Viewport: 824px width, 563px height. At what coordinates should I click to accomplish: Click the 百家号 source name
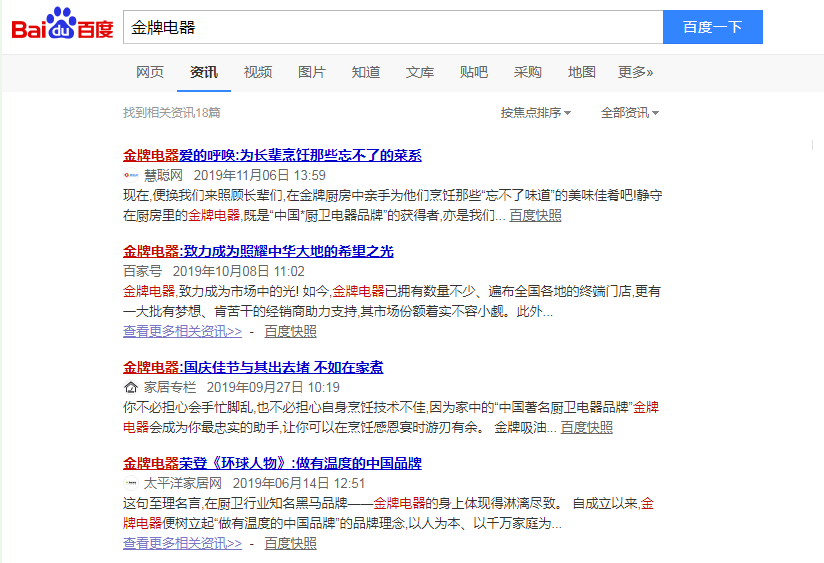(x=142, y=271)
